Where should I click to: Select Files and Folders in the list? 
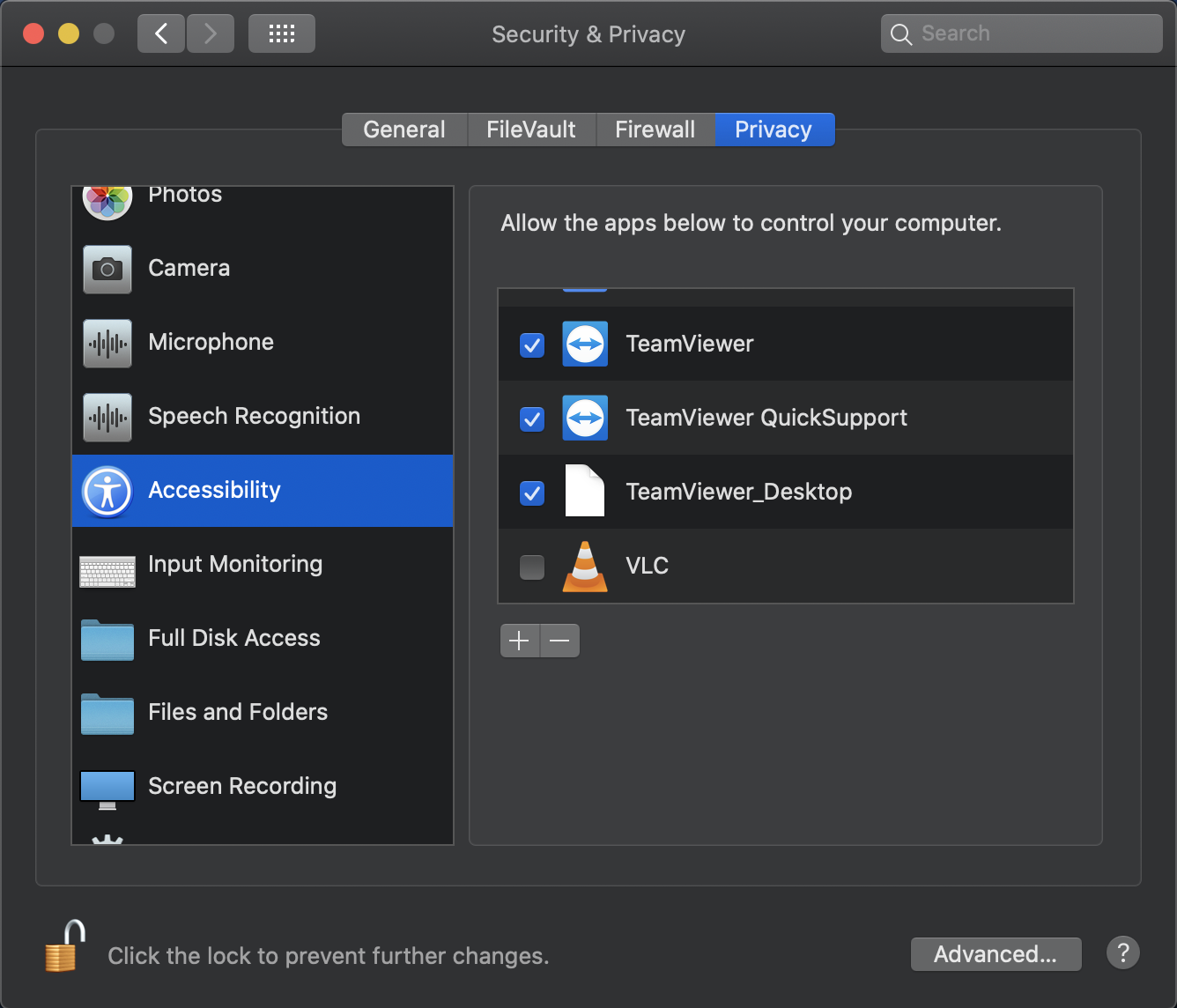[x=263, y=713]
